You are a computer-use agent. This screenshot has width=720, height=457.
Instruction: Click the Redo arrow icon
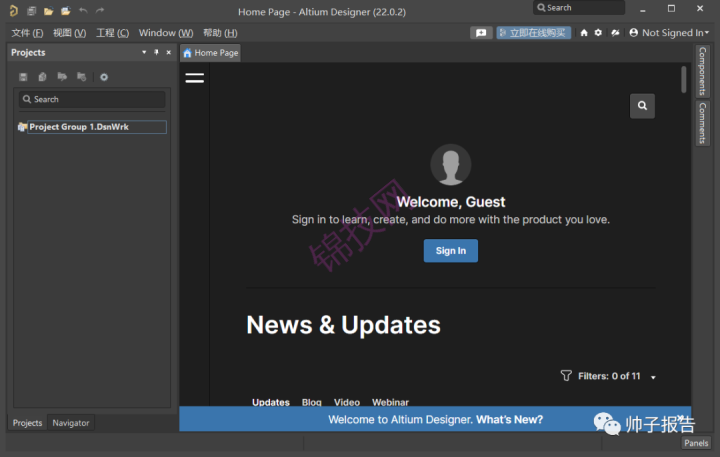pos(100,11)
